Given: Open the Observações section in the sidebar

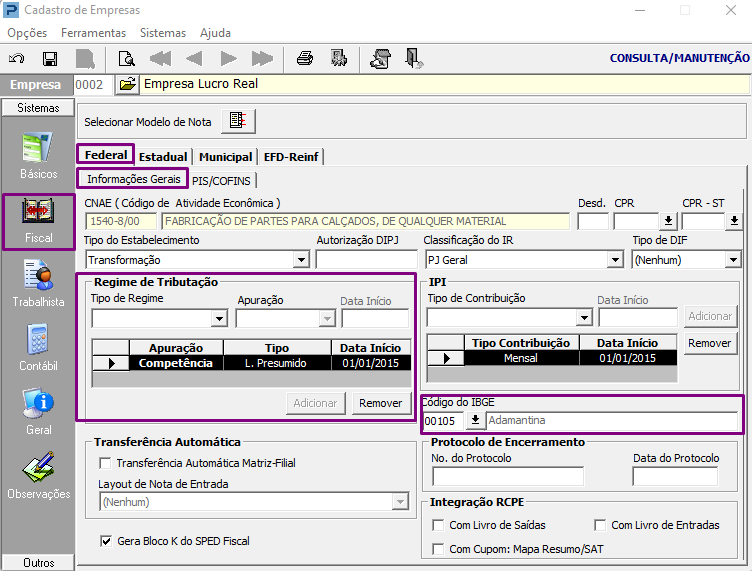Looking at the screenshot, I should click(38, 476).
